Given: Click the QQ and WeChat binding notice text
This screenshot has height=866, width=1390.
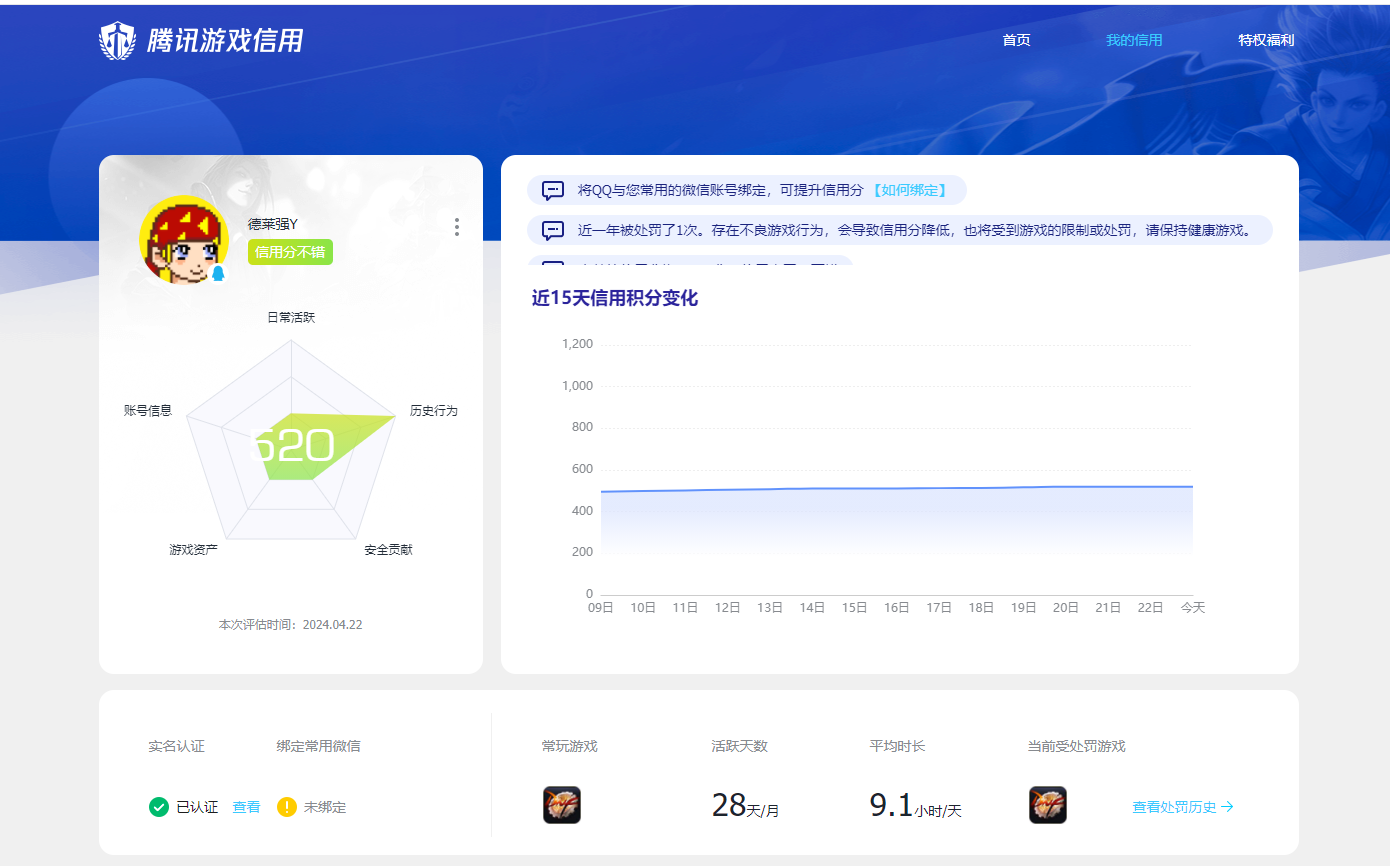Looking at the screenshot, I should 720,190.
